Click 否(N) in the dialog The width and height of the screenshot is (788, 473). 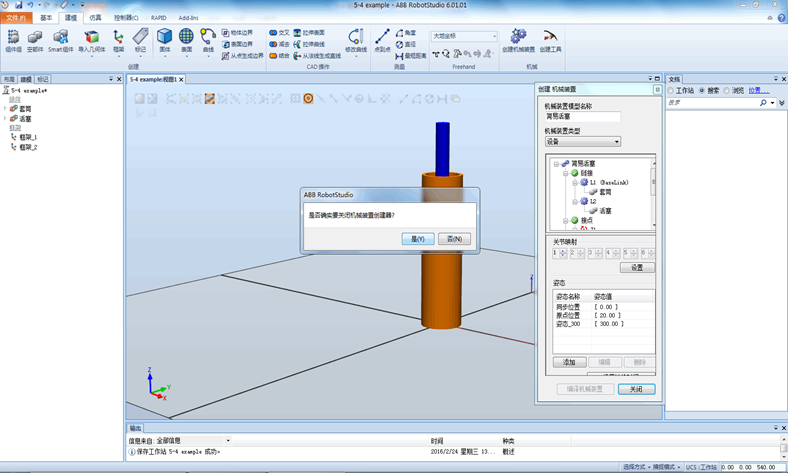coord(454,239)
